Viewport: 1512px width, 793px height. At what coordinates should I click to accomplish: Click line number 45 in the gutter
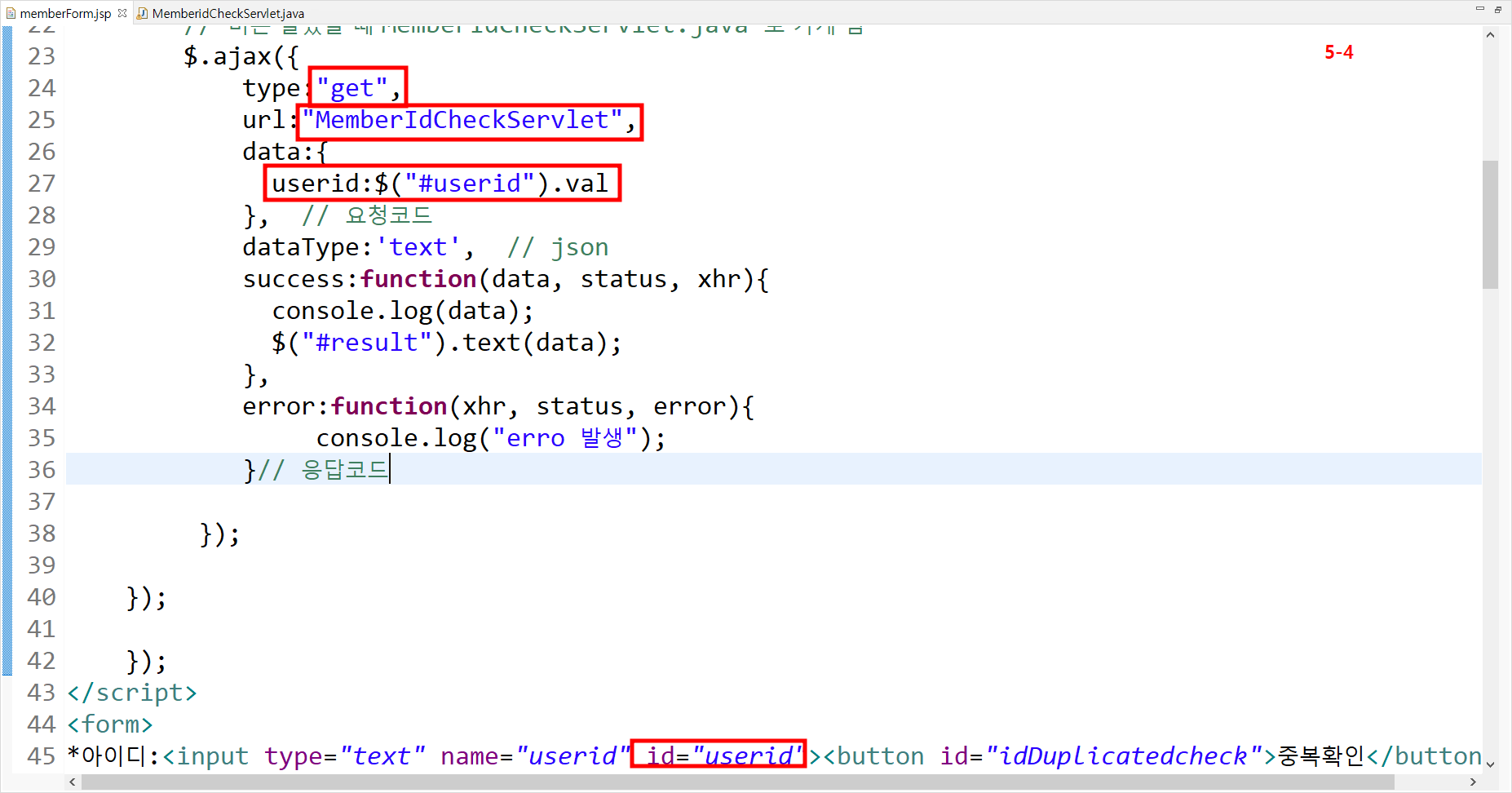click(x=42, y=756)
